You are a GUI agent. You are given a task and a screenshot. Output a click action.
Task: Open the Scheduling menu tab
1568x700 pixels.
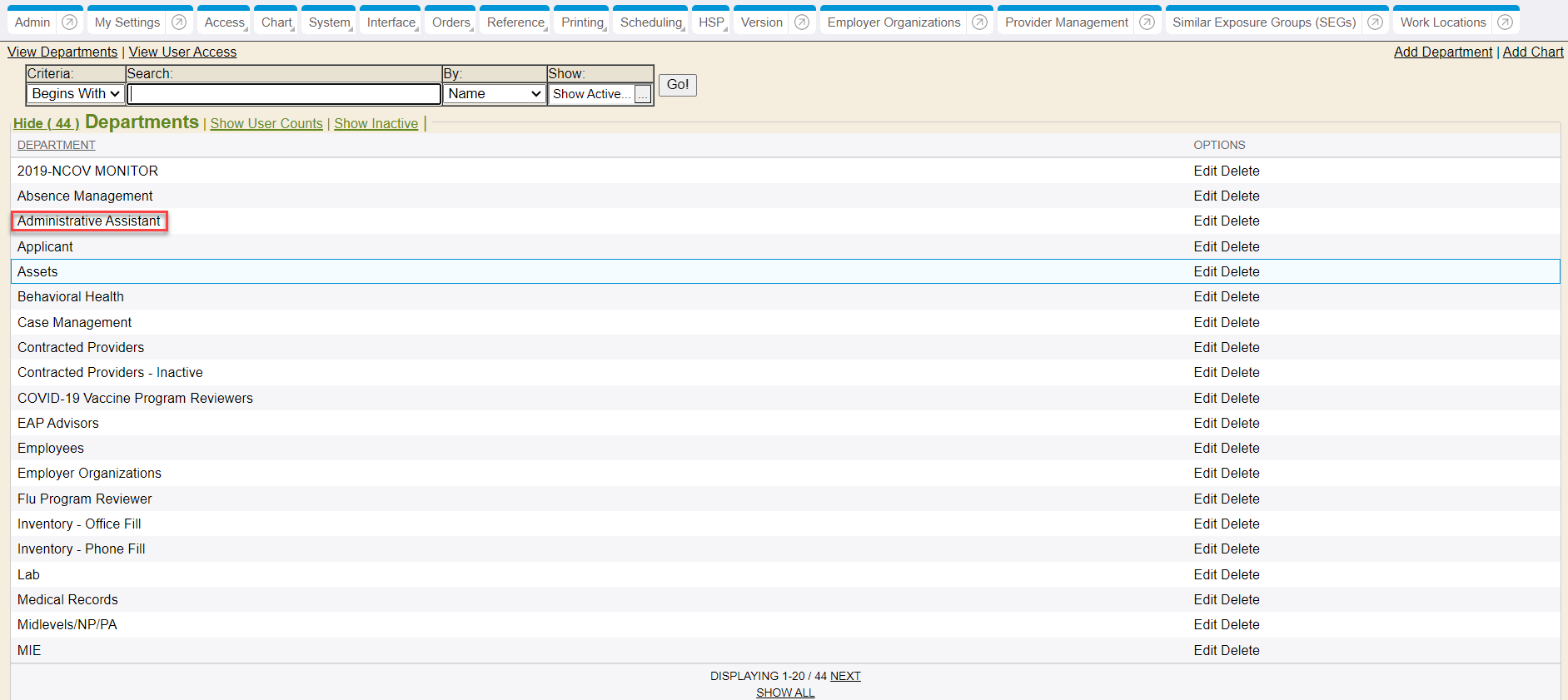coord(651,22)
